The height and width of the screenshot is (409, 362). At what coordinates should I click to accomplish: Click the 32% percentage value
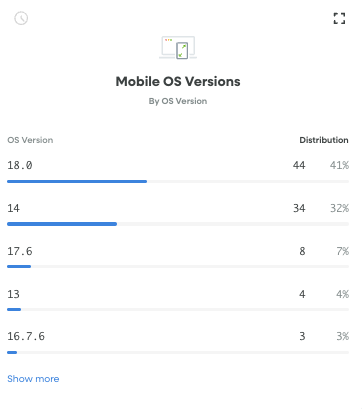pyautogui.click(x=339, y=208)
